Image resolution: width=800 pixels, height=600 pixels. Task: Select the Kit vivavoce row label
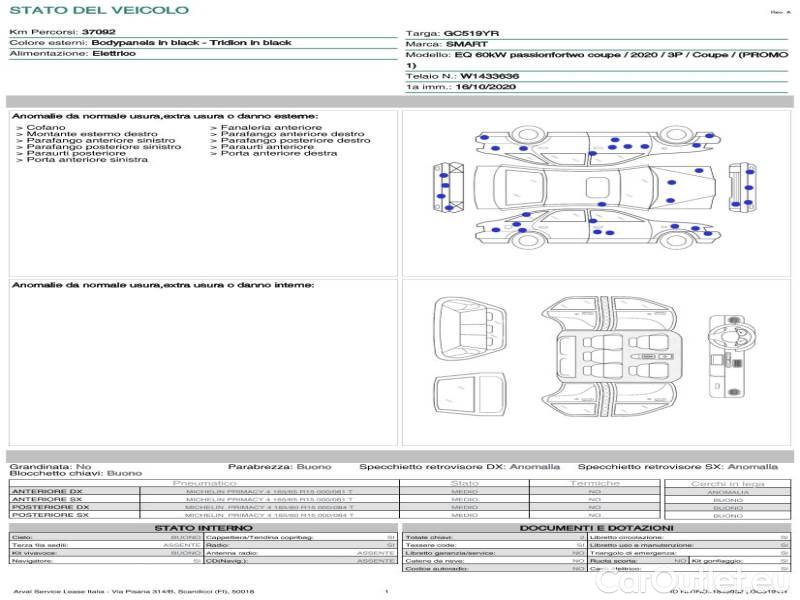pyautogui.click(x=34, y=553)
